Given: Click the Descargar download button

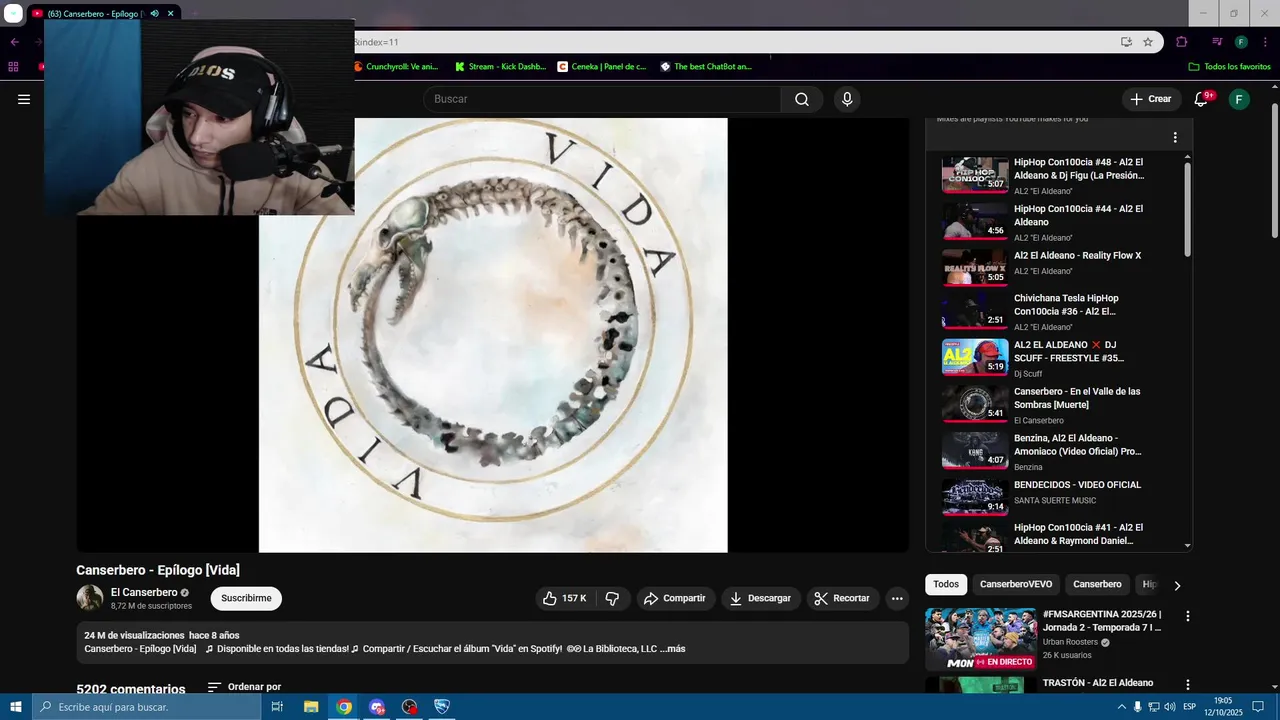Looking at the screenshot, I should (760, 598).
